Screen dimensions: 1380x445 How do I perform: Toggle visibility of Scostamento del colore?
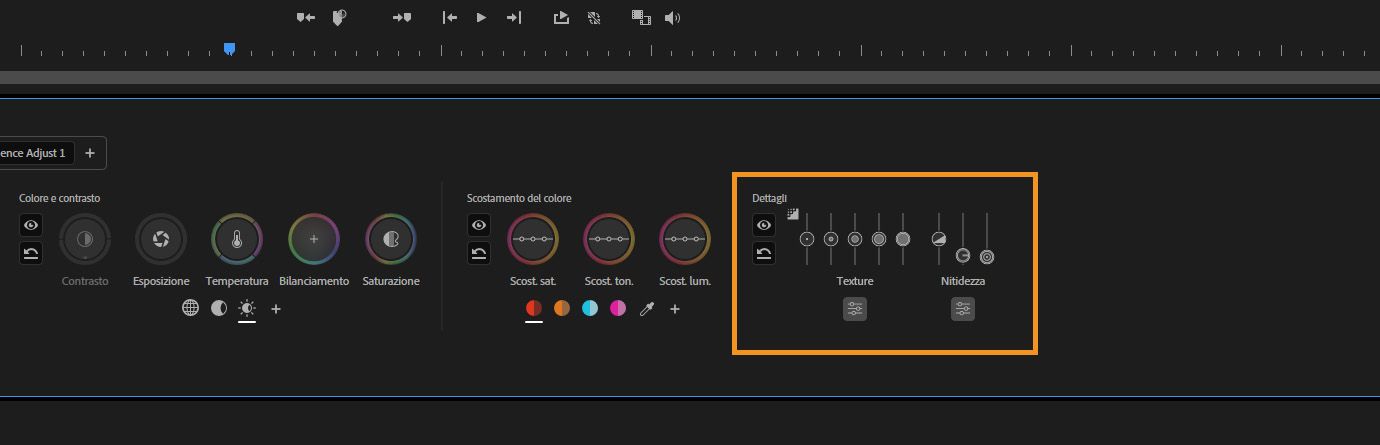[479, 226]
